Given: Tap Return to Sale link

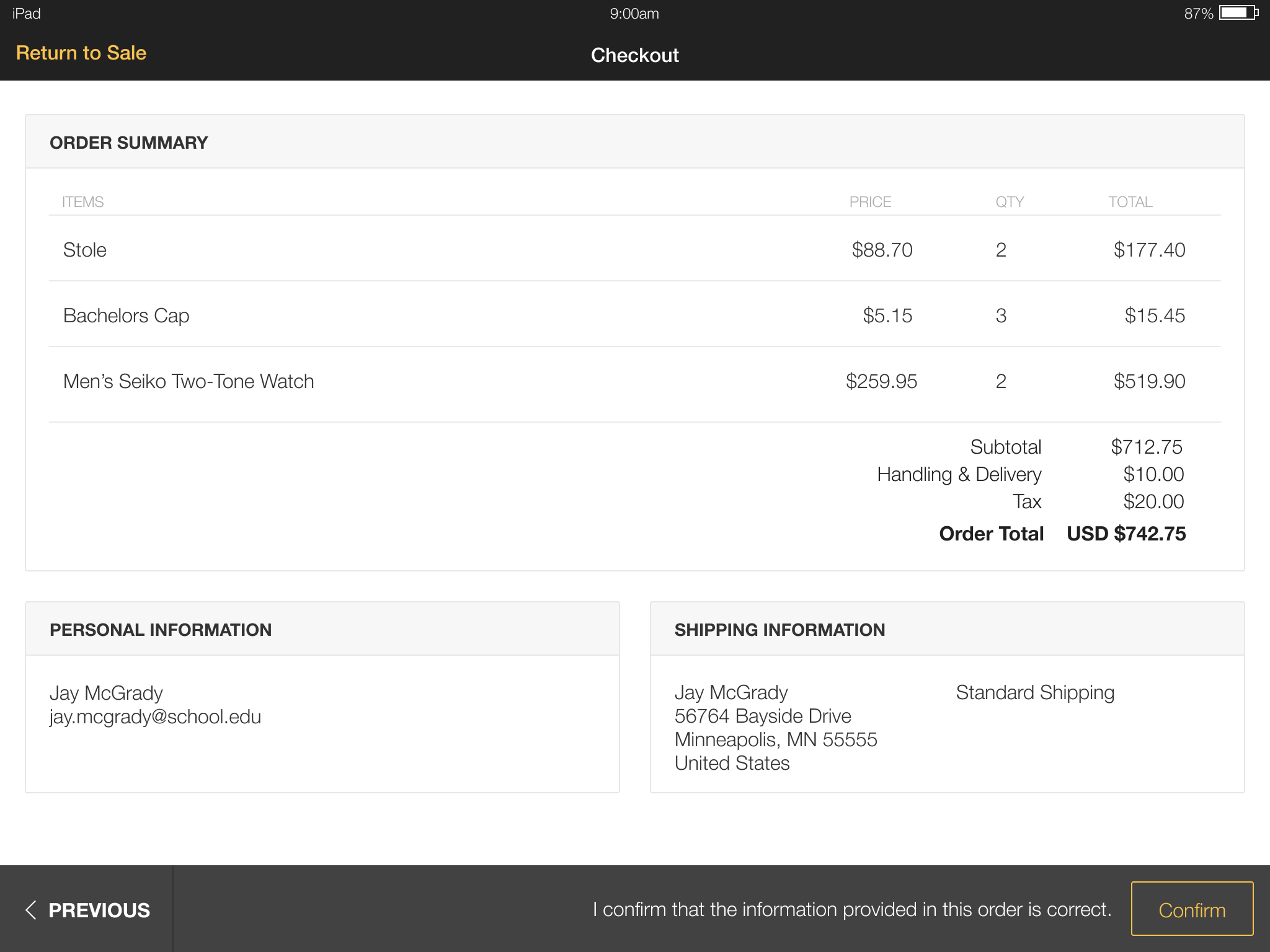Looking at the screenshot, I should tap(81, 53).
